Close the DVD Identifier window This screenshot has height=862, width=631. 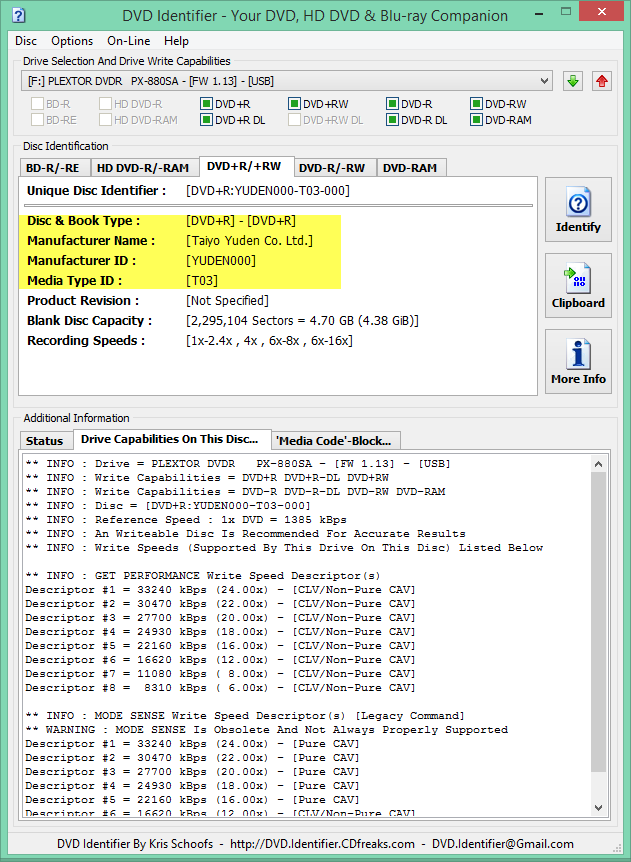tap(600, 12)
